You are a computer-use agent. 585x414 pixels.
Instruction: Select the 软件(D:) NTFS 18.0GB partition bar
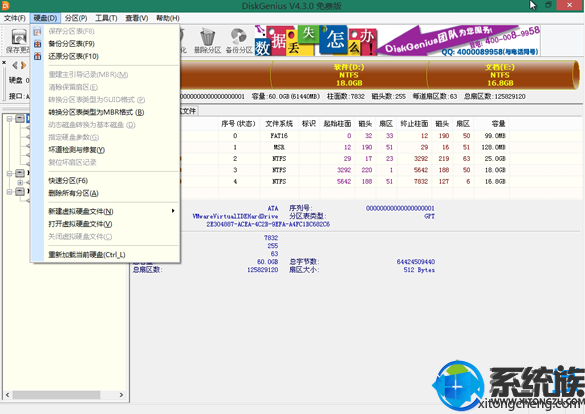[349, 75]
